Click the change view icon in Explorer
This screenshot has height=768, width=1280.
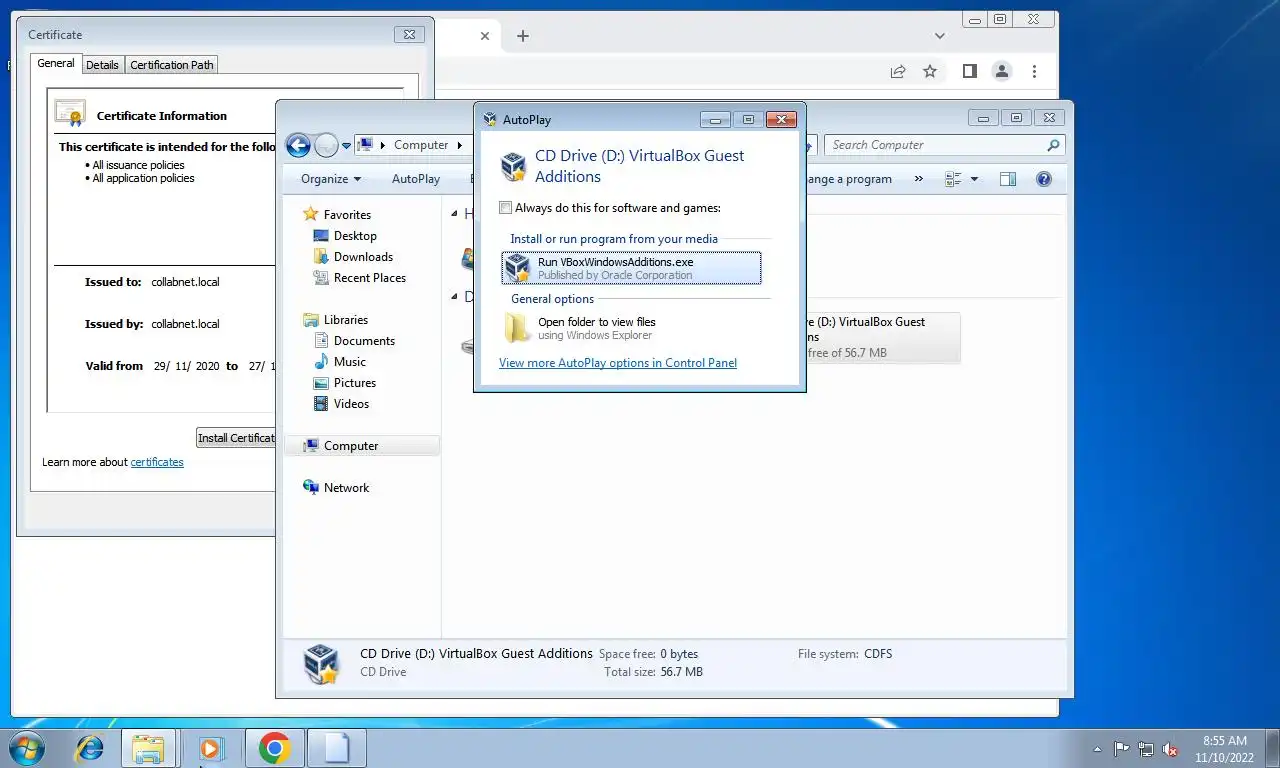953,179
